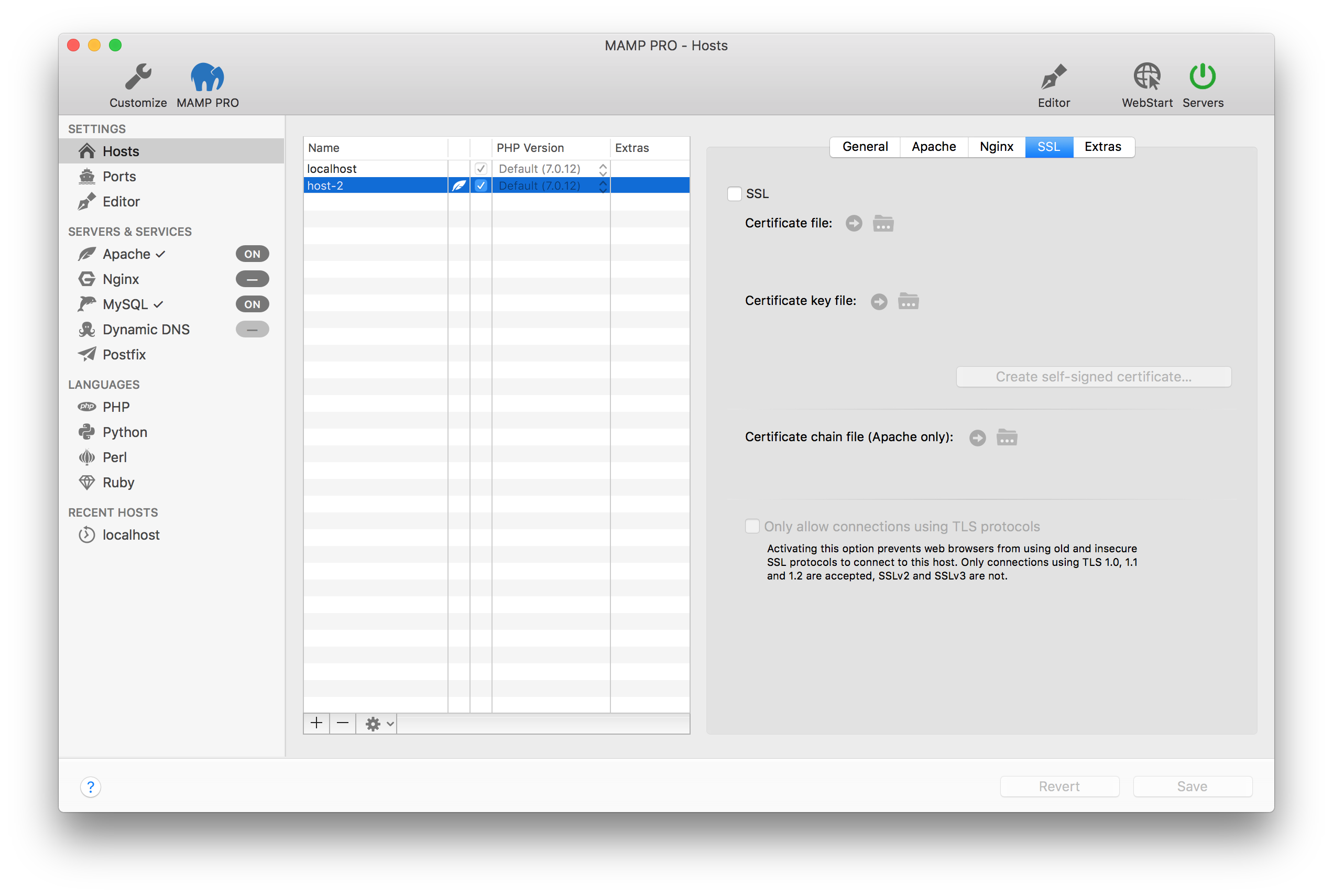Switch to the Apache tab
The image size is (1333, 896).
point(934,147)
